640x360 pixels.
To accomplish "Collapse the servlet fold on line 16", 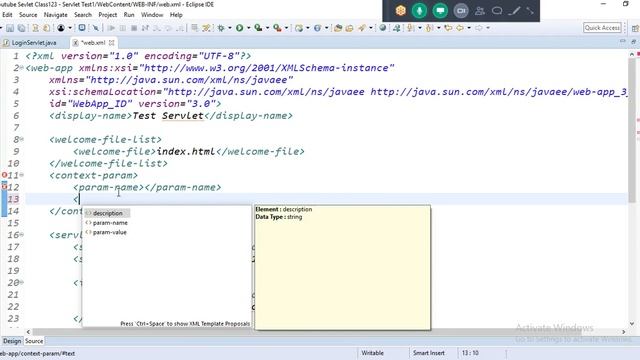I will pyautogui.click(x=22, y=235).
